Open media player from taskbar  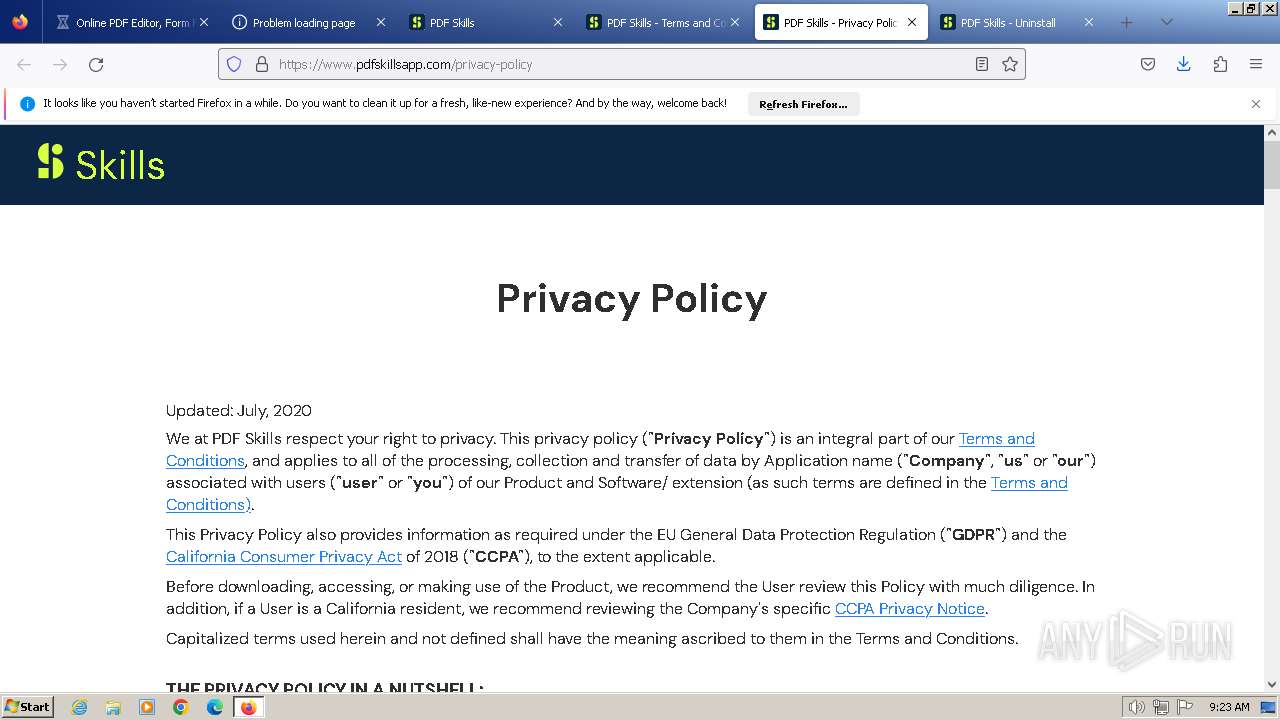[x=147, y=707]
